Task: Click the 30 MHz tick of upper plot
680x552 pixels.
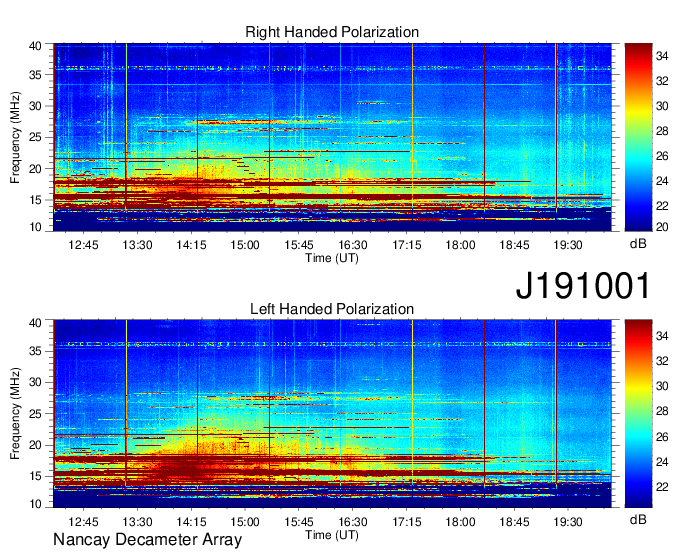Action: 36,106
